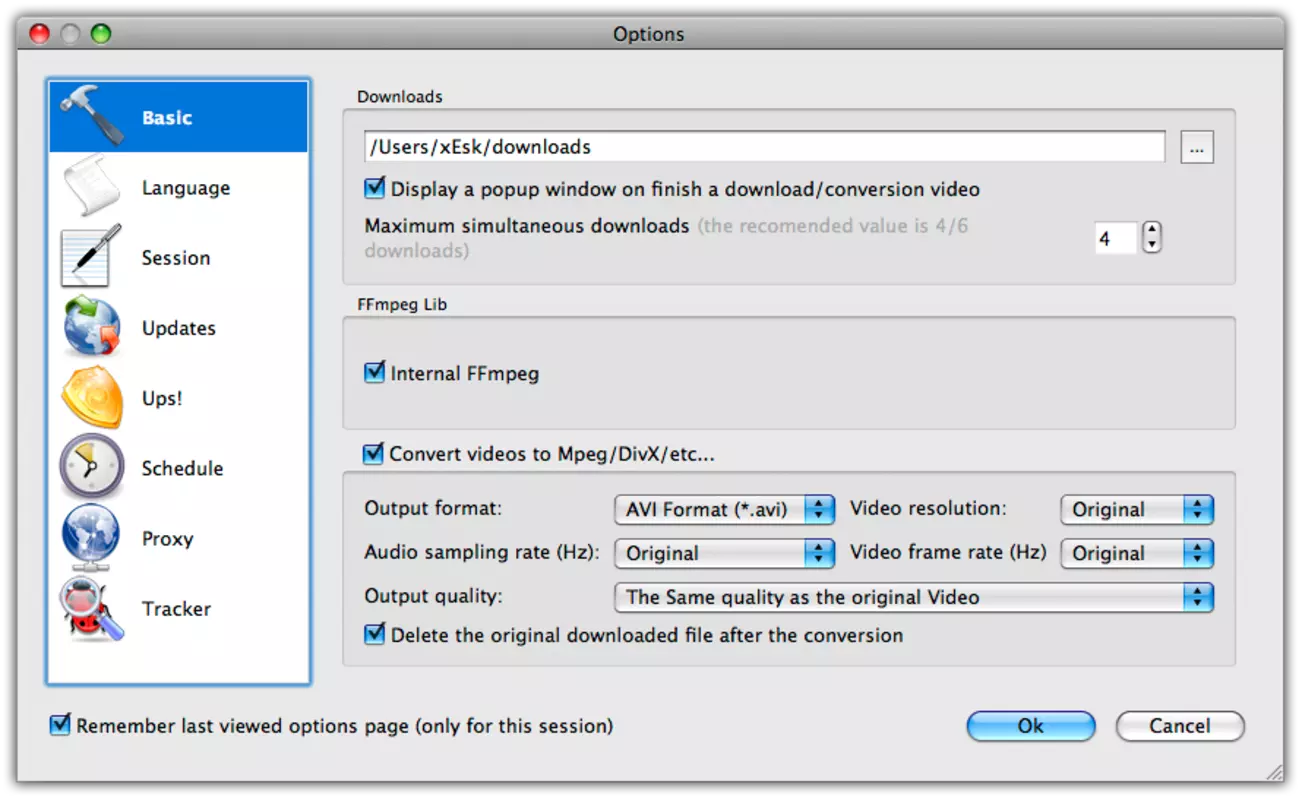Open the Video resolution dropdown
This screenshot has width=1302, height=800.
(x=1137, y=509)
